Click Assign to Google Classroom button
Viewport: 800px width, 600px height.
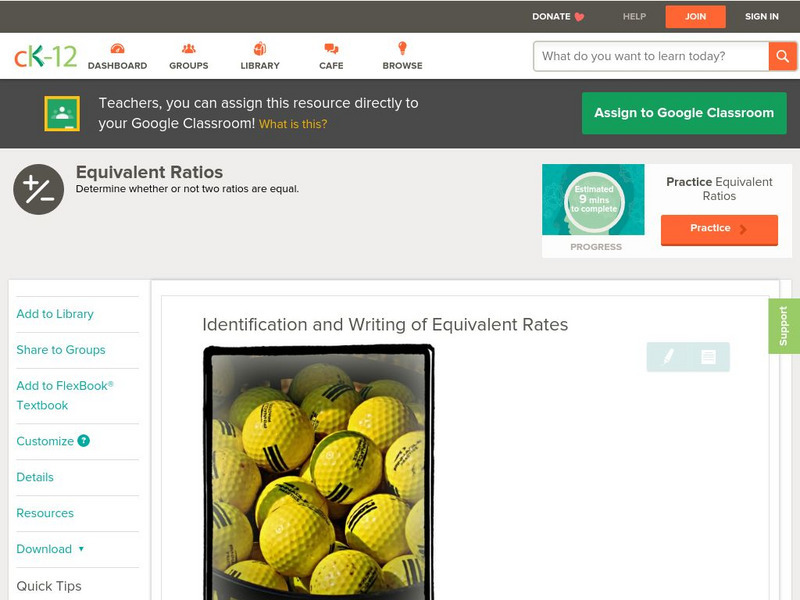684,113
